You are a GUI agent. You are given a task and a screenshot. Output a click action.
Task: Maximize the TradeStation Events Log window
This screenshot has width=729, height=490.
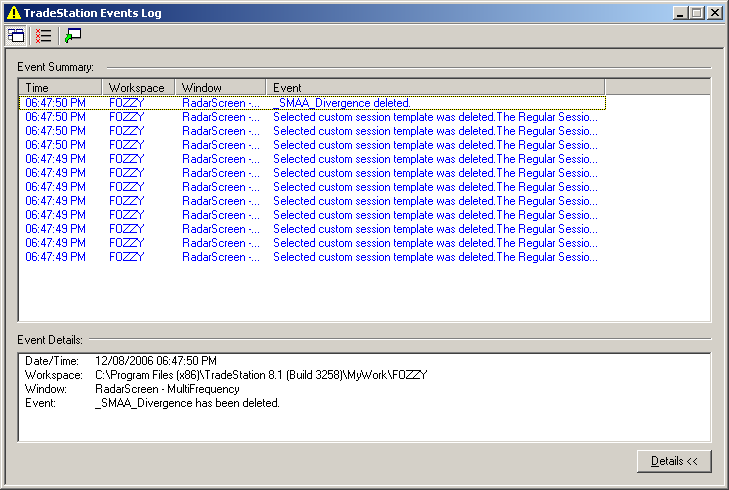pos(696,13)
